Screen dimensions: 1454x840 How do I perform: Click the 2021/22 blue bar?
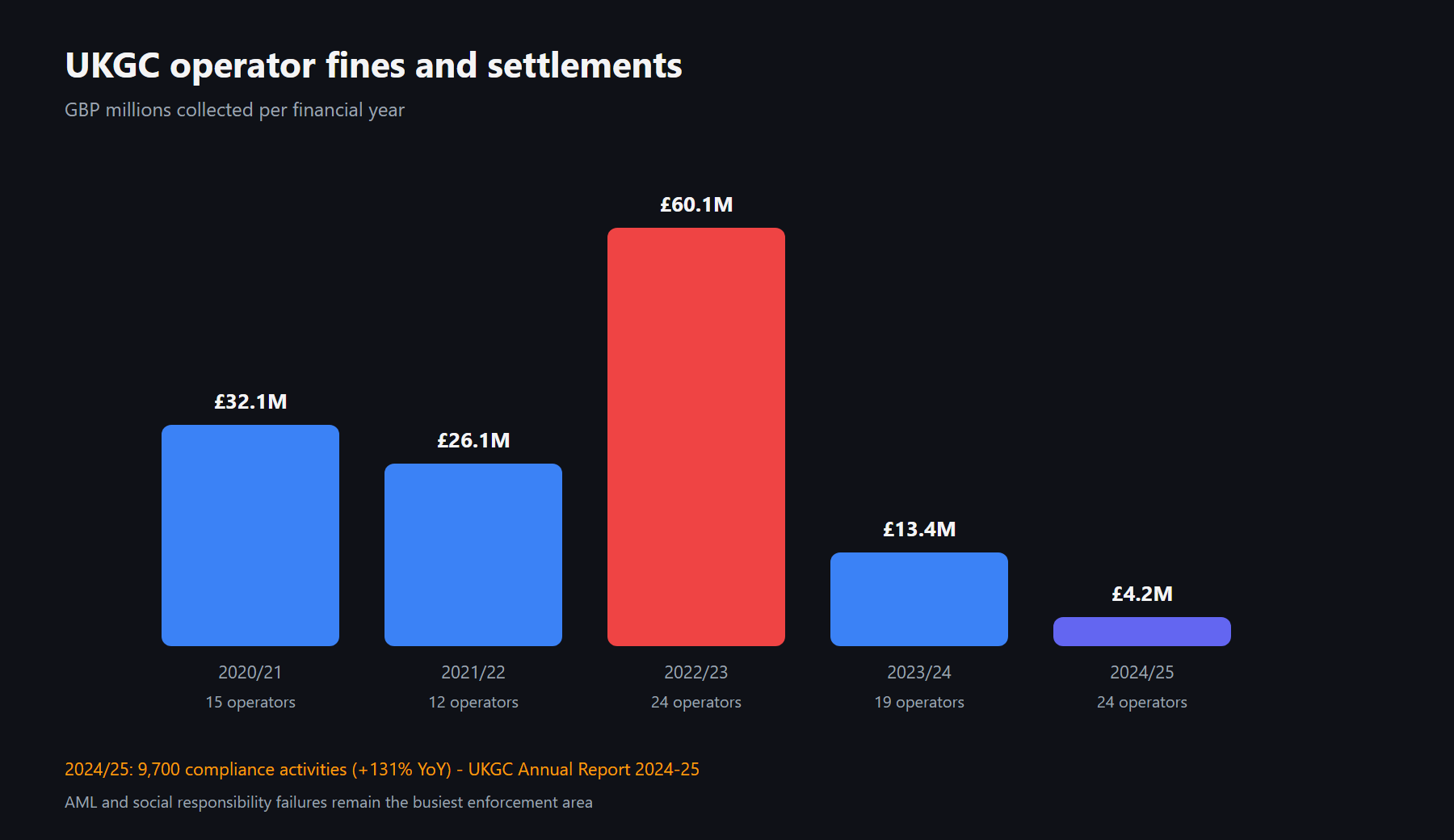[473, 555]
